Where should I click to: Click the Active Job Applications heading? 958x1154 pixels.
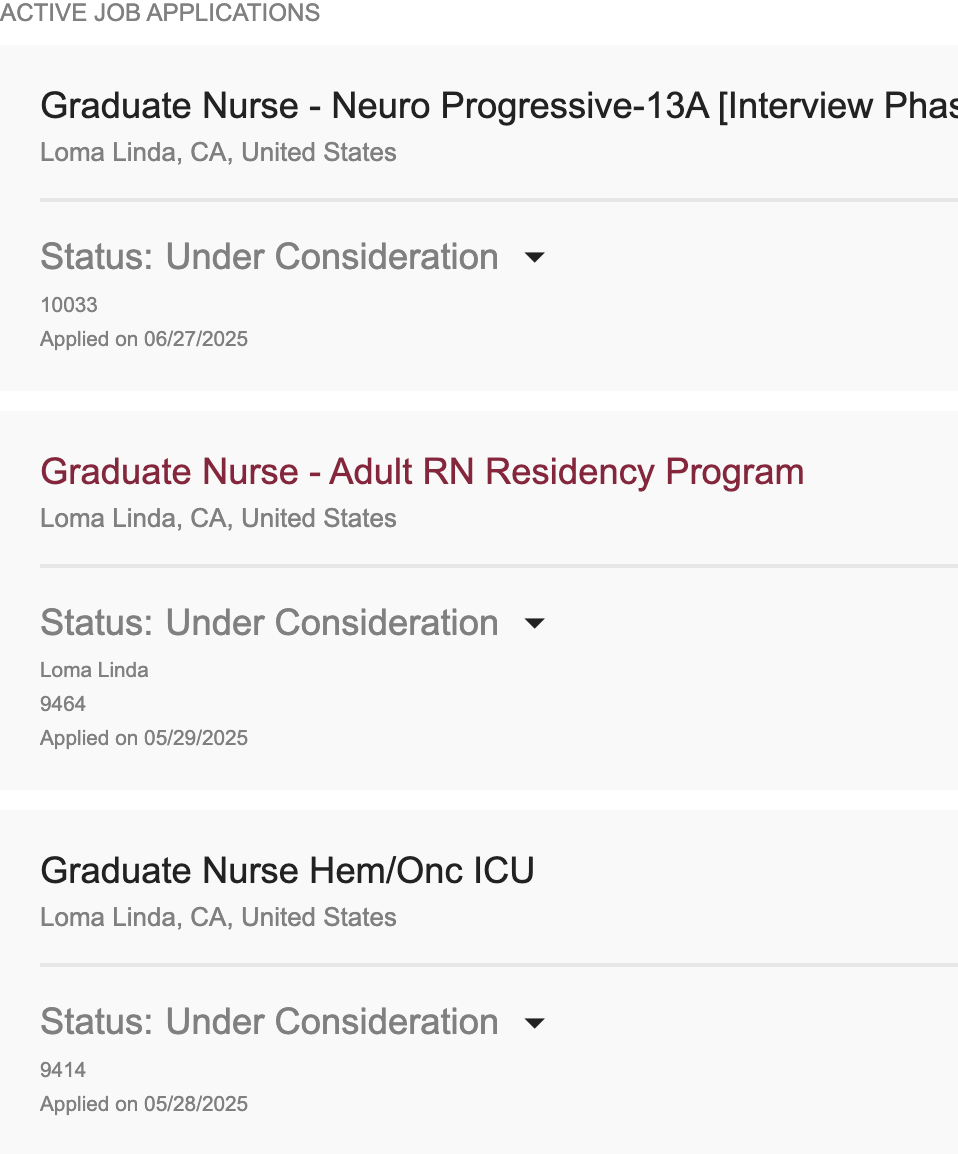tap(160, 13)
